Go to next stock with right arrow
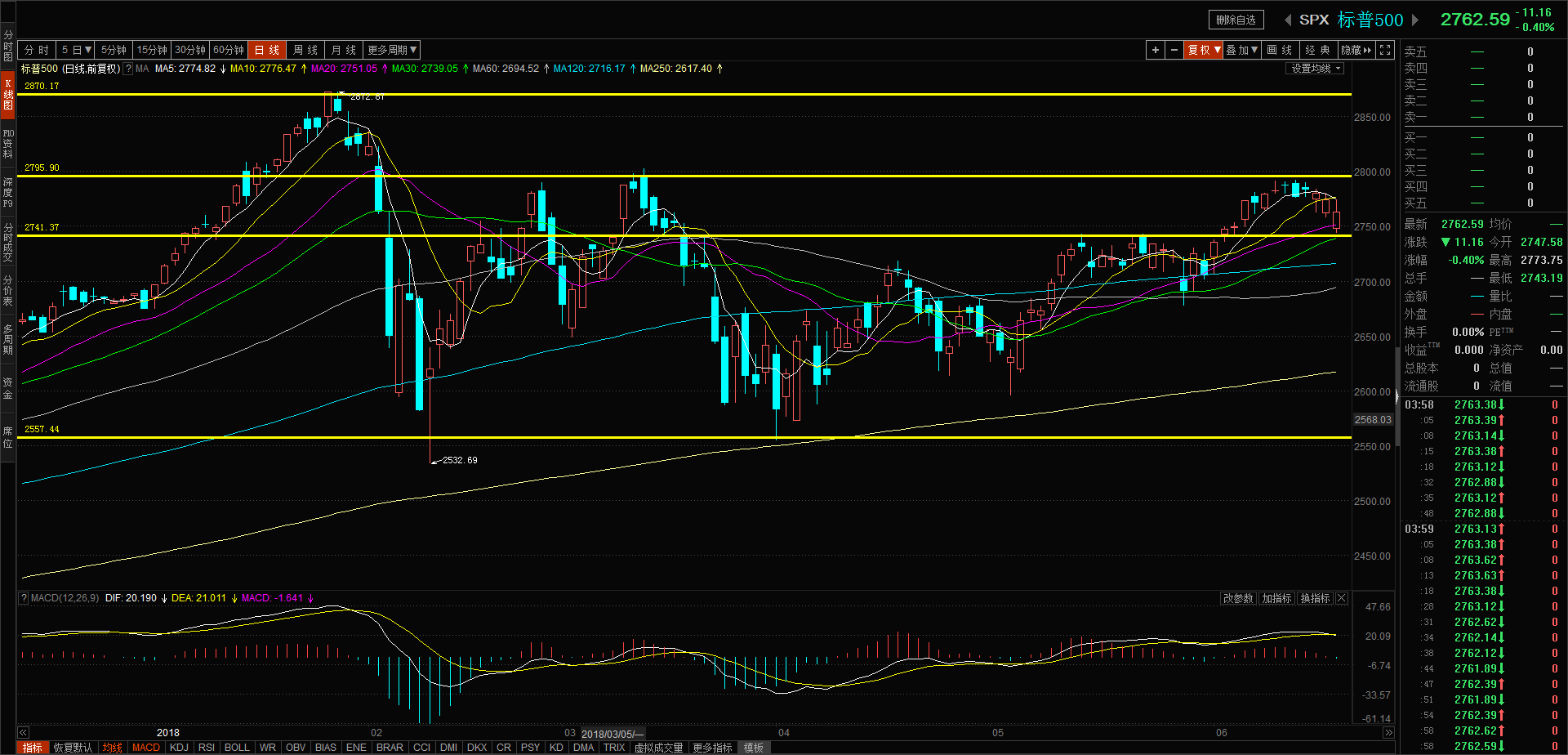 [1415, 20]
